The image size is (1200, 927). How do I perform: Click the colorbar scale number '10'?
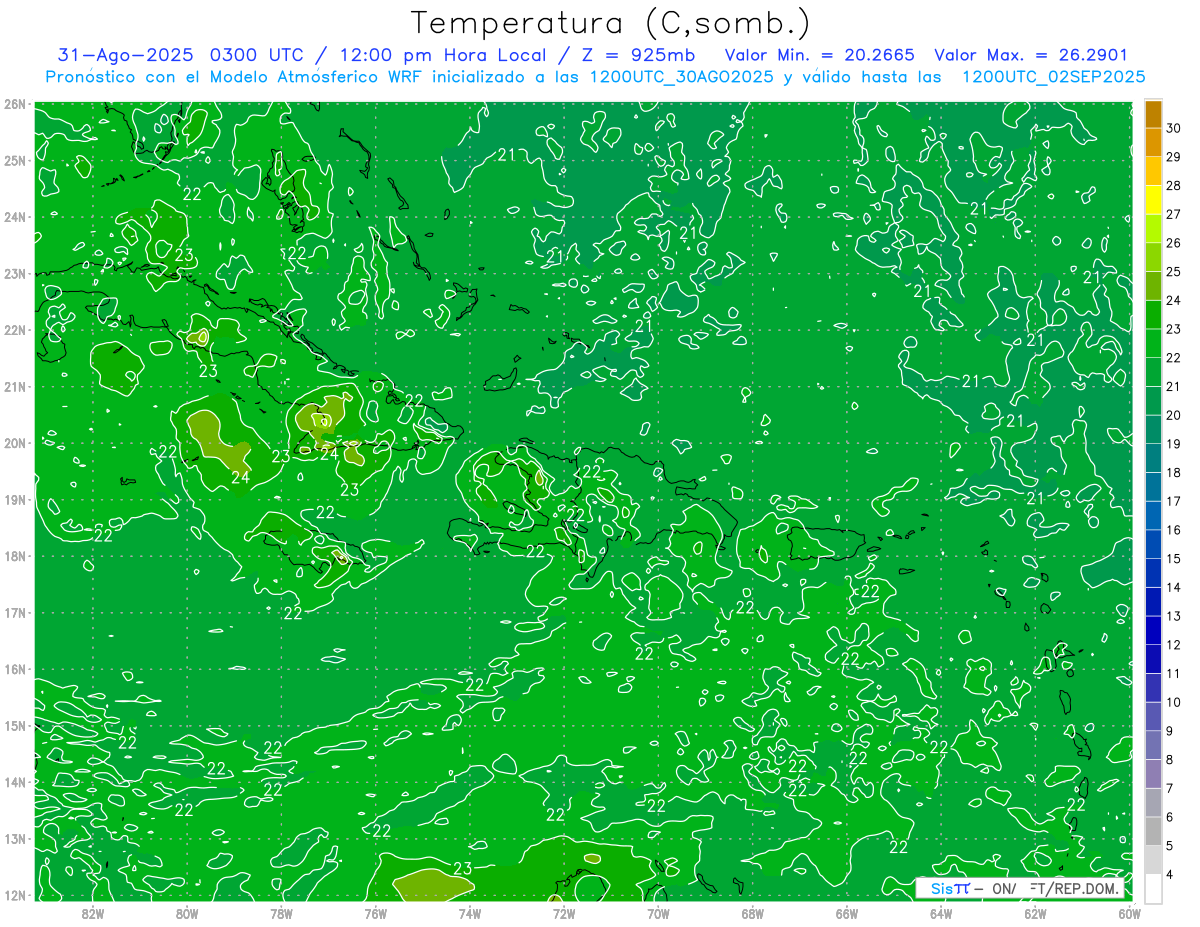tap(1174, 703)
